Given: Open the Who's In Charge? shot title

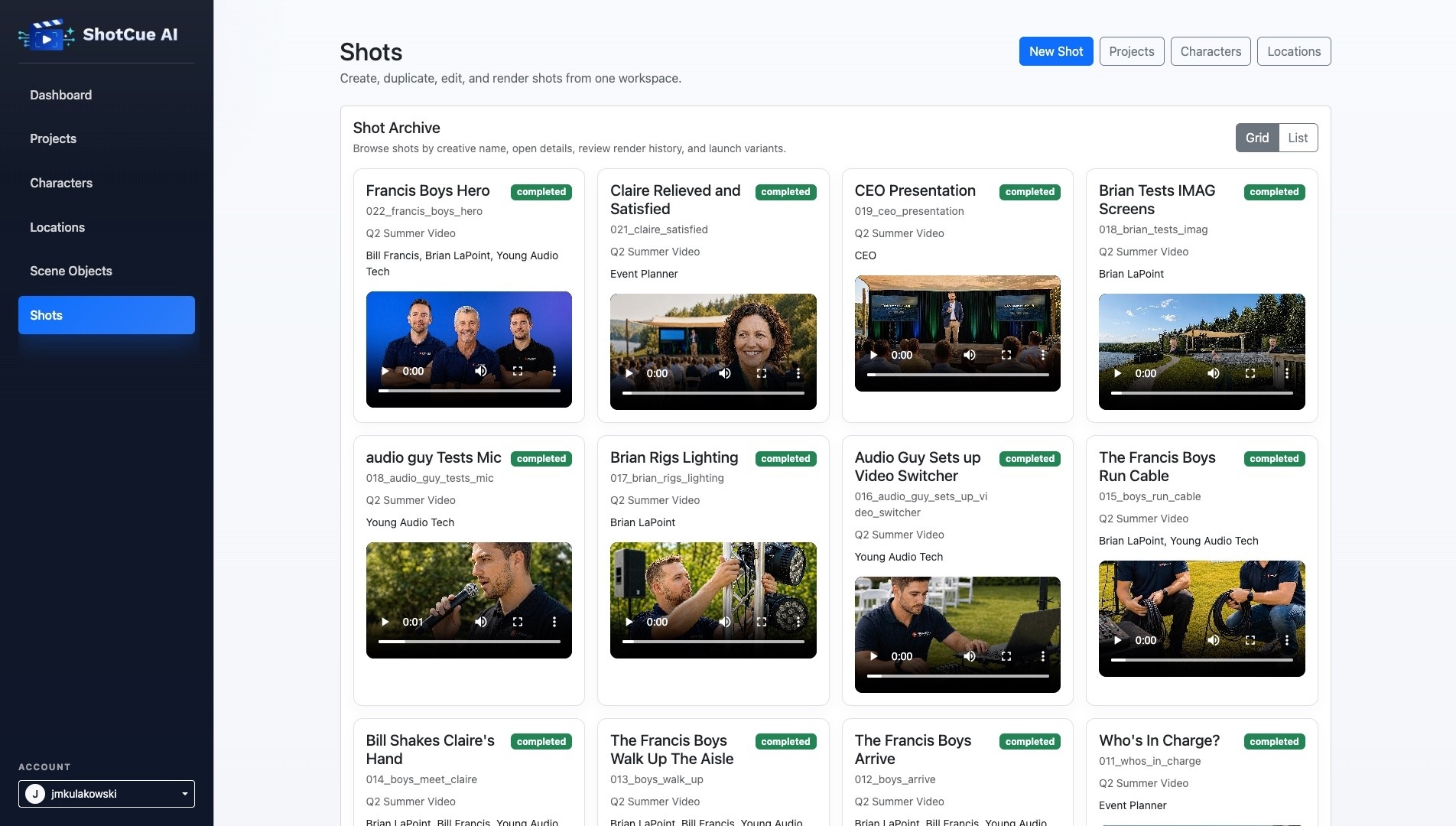Looking at the screenshot, I should click(1159, 740).
